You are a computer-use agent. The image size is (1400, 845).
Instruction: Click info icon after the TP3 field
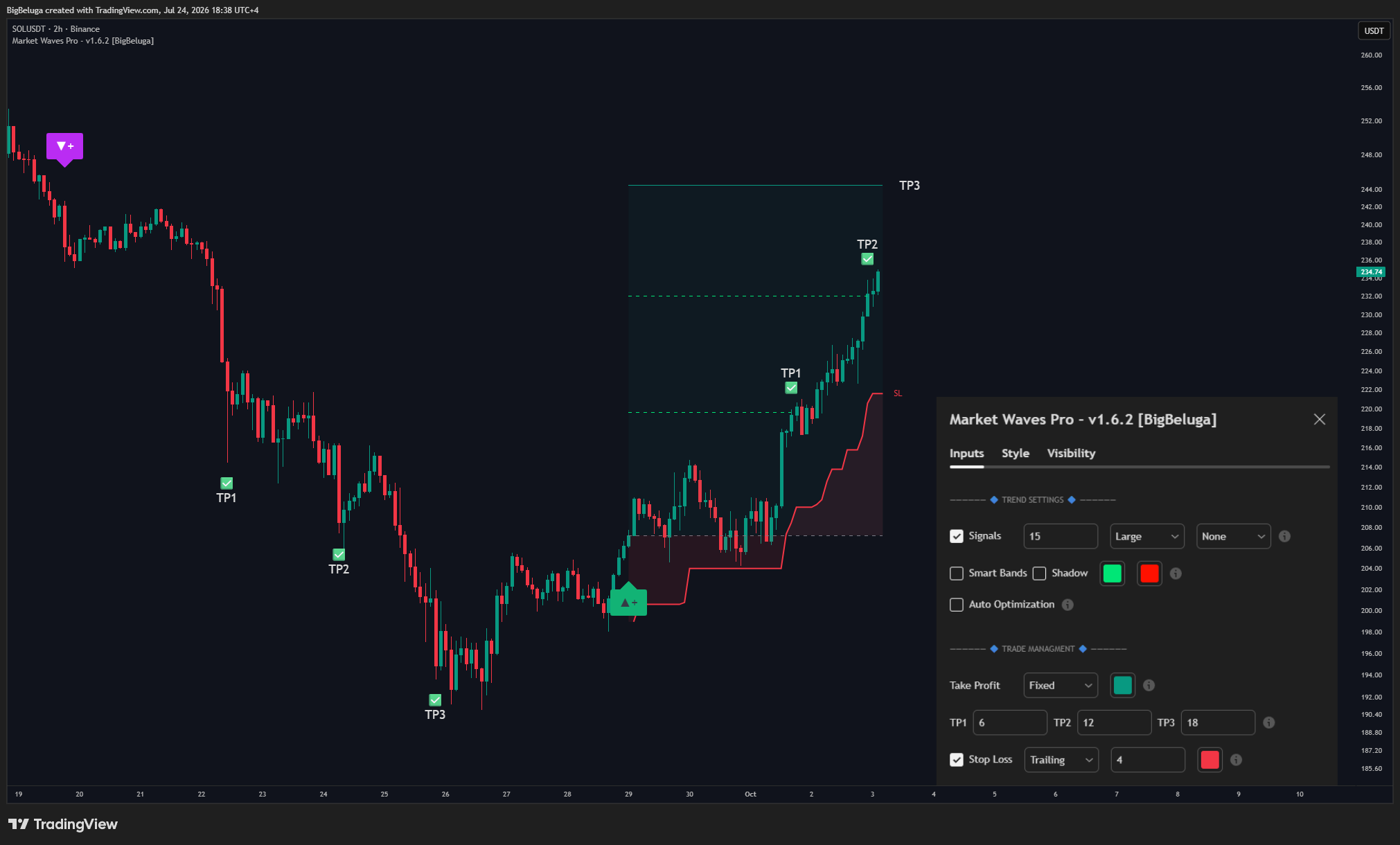[1268, 722]
